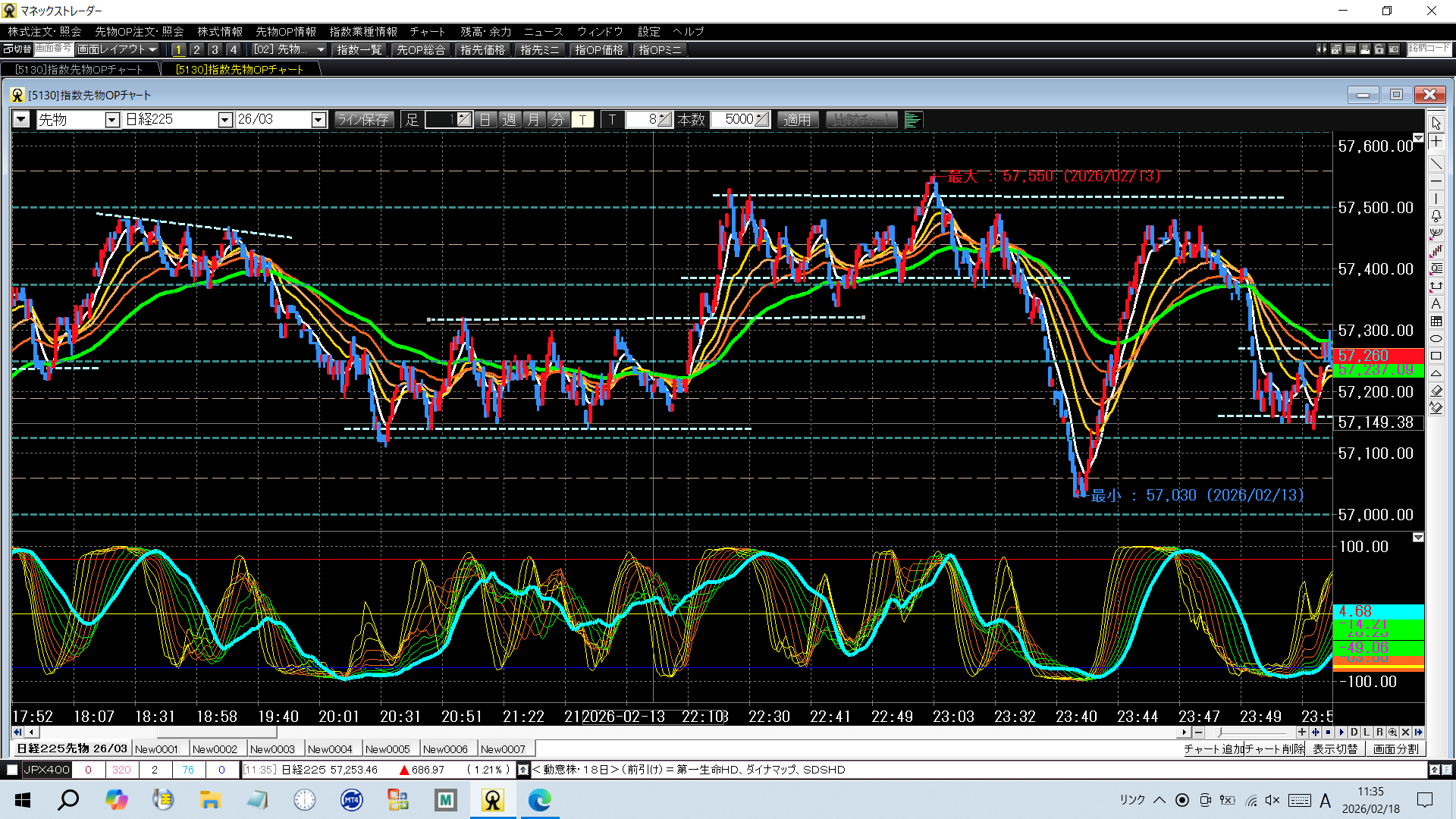Select the ellipse drawing tool
The width and height of the screenshot is (1456, 819).
pos(1436,339)
